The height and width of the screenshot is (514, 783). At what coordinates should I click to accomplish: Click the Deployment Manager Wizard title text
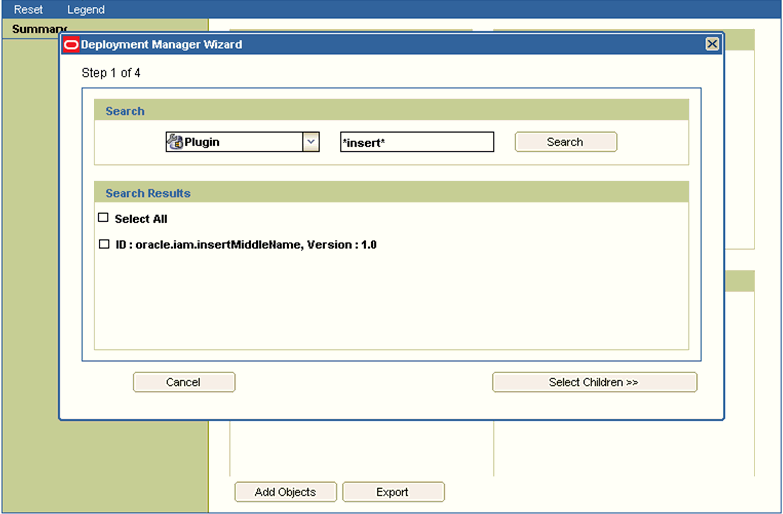click(x=161, y=44)
